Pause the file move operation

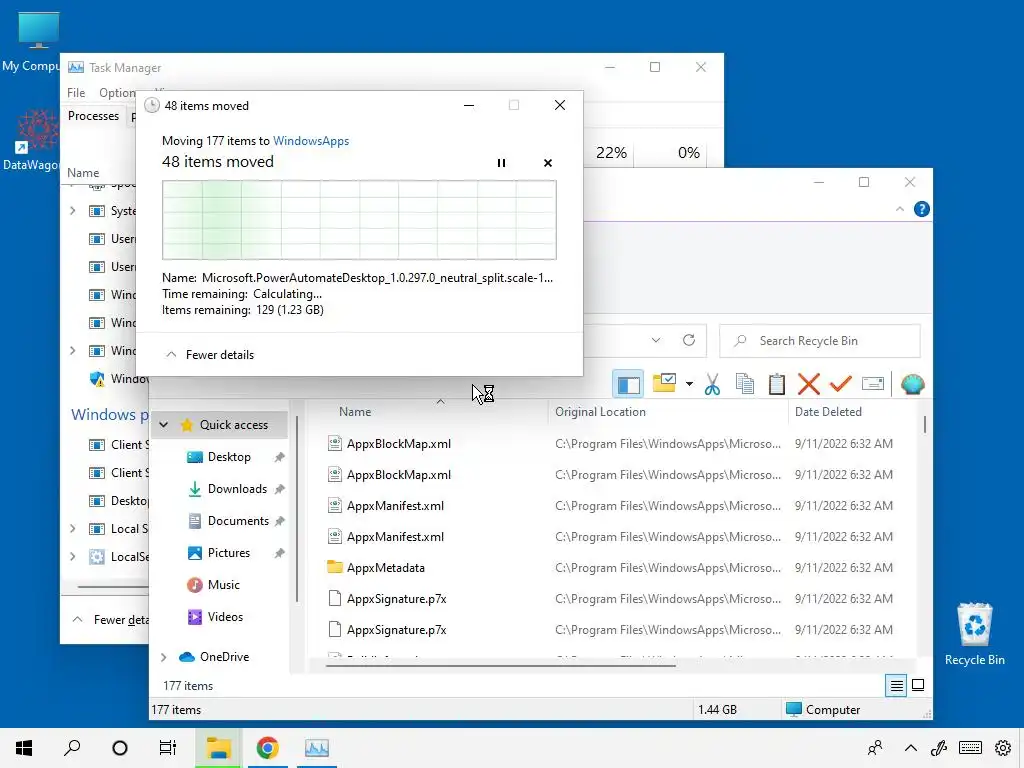coord(501,163)
